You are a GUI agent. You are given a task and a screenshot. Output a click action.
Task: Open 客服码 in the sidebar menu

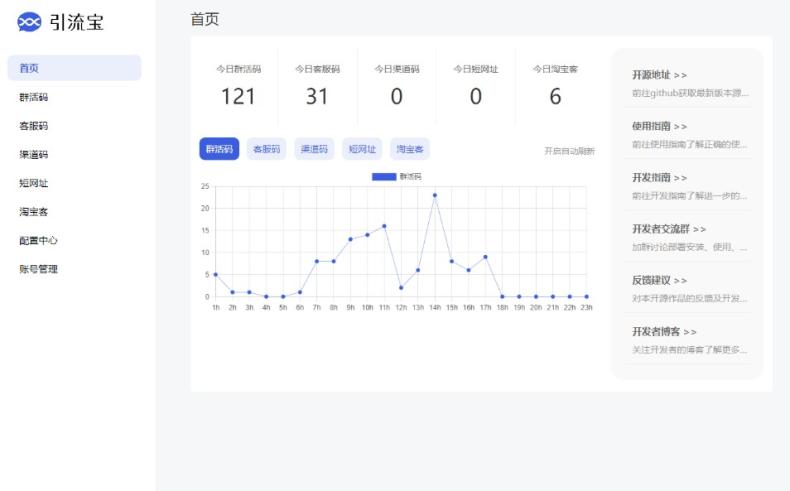point(34,126)
